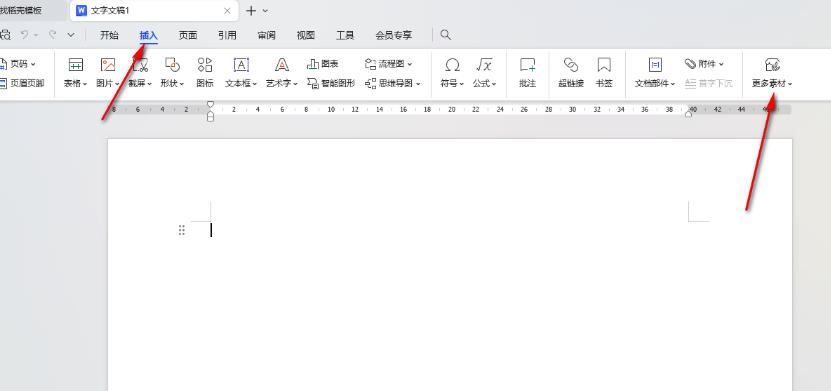Expand the 思维导图 mind map dropdown
The width and height of the screenshot is (831, 391).
pyautogui.click(x=418, y=84)
